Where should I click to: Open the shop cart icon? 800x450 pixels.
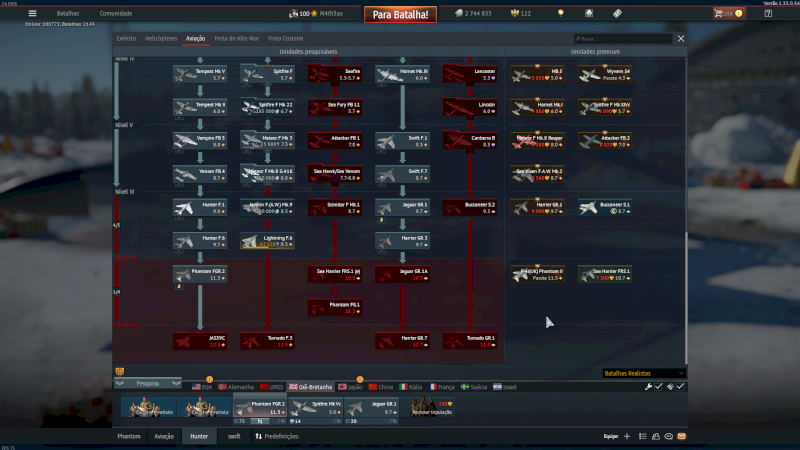coord(719,13)
